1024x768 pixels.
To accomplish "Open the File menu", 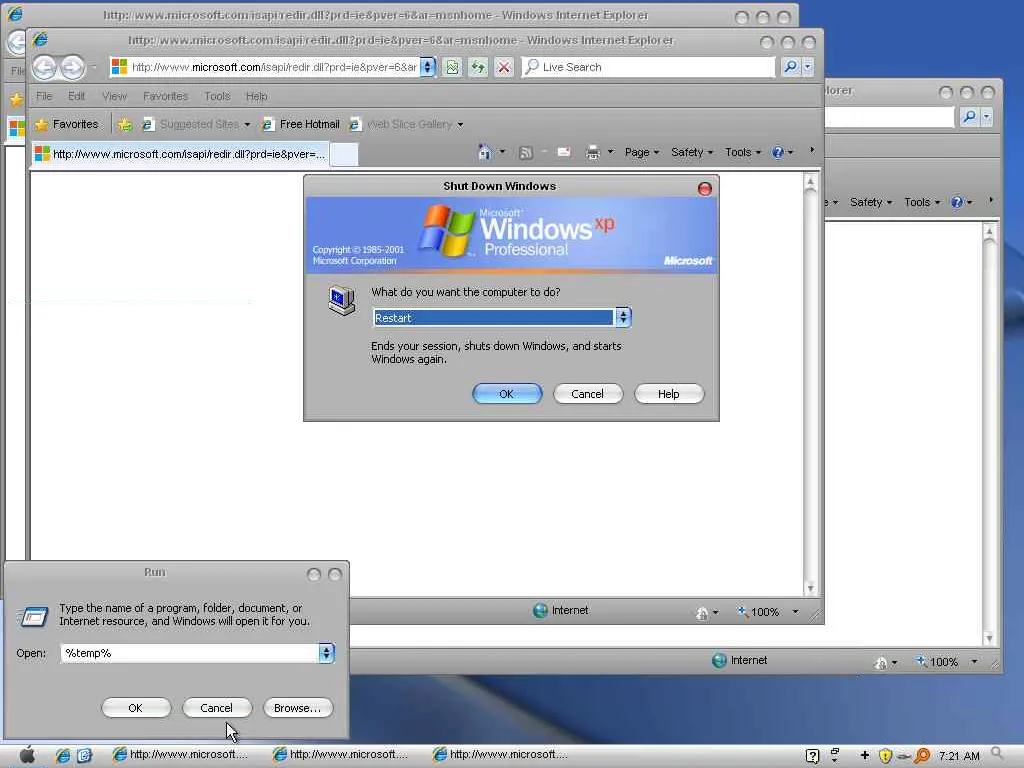I will click(44, 96).
